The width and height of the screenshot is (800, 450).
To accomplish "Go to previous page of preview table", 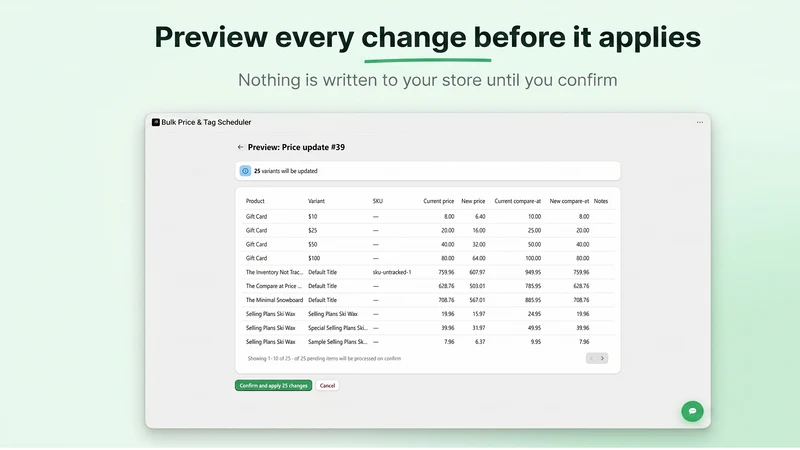I will 591,358.
